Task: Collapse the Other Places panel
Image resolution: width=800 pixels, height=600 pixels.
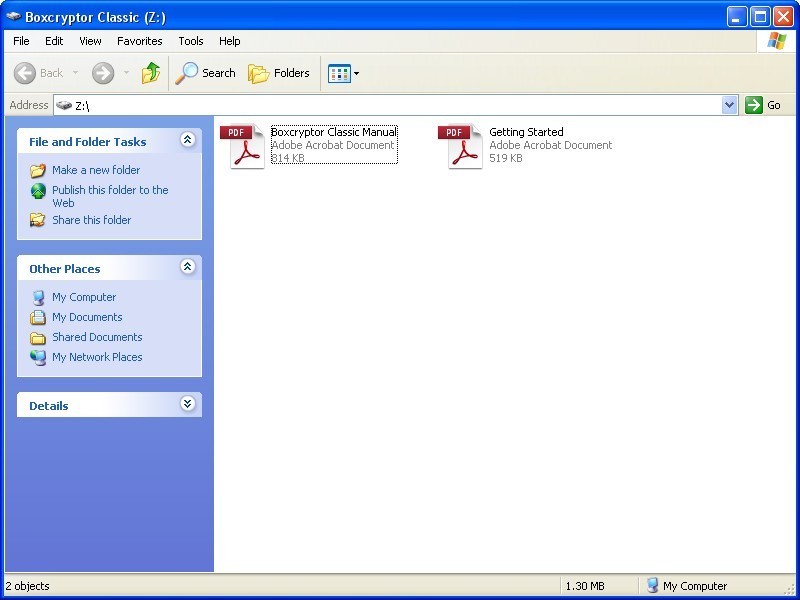Action: pyautogui.click(x=187, y=267)
